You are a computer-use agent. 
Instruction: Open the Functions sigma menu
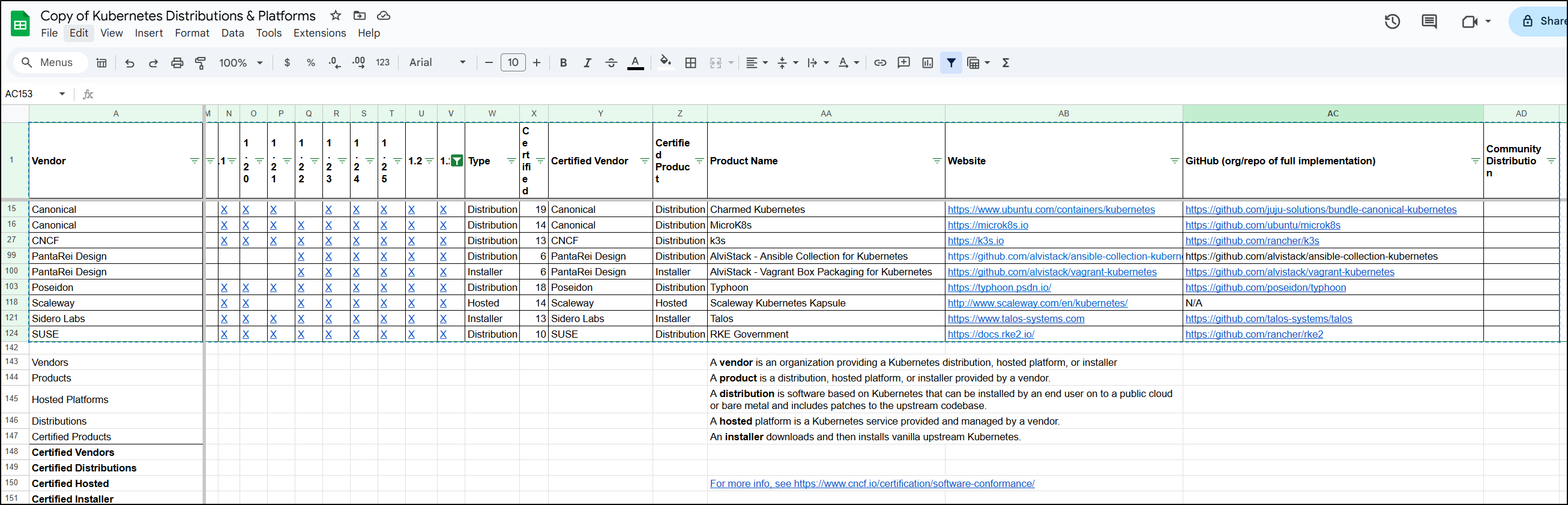1006,62
